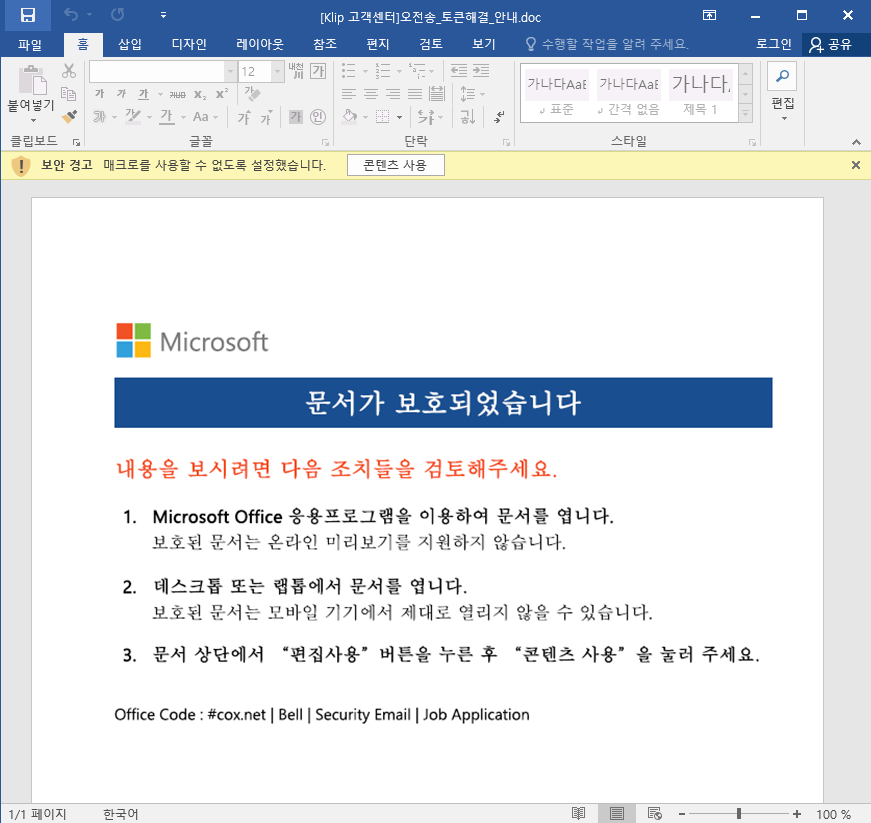The image size is (871, 823).
Task: Select the 간격 없음 style
Action: 629,93
